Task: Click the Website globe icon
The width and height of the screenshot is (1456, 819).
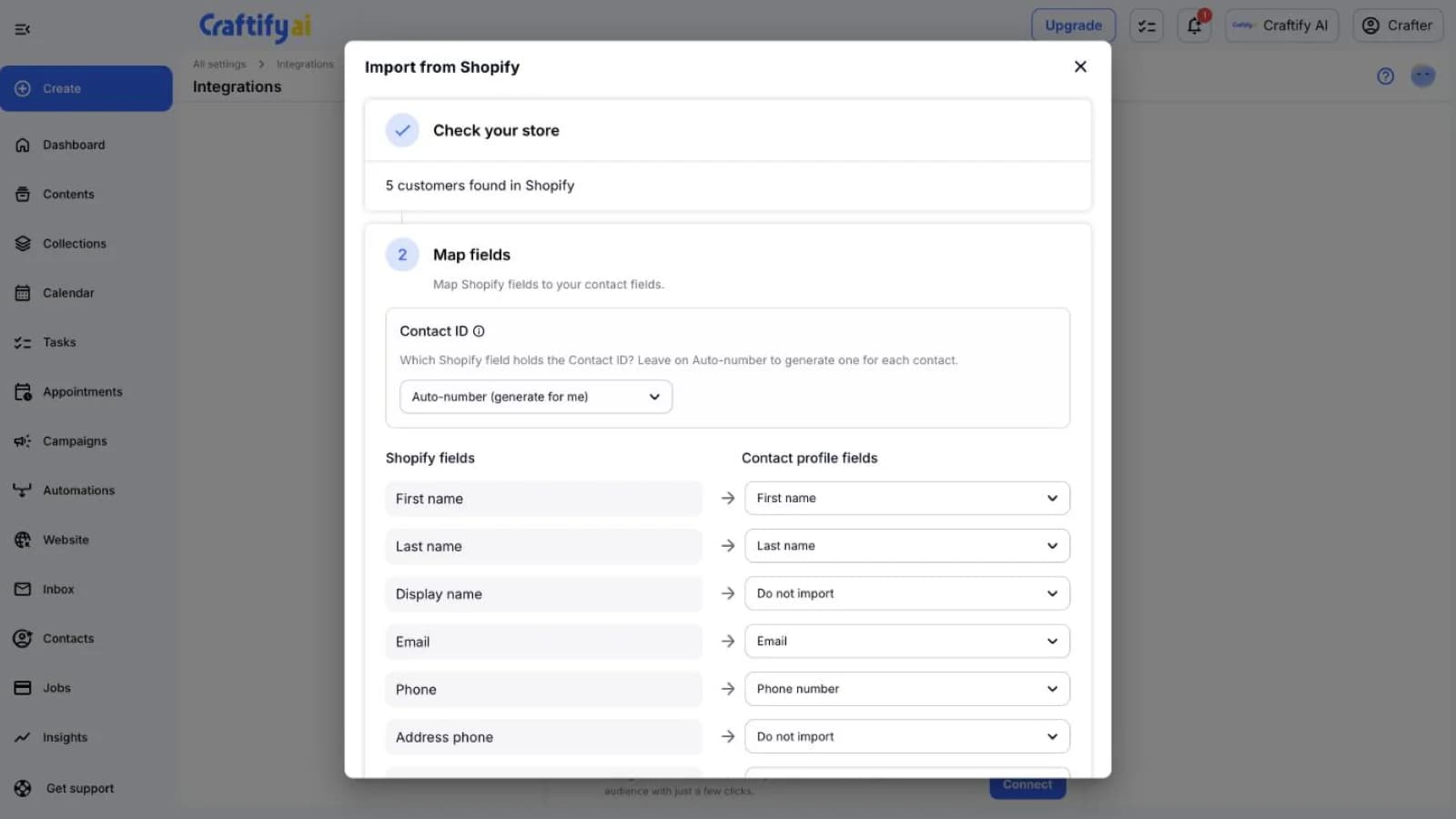Action: click(x=23, y=540)
